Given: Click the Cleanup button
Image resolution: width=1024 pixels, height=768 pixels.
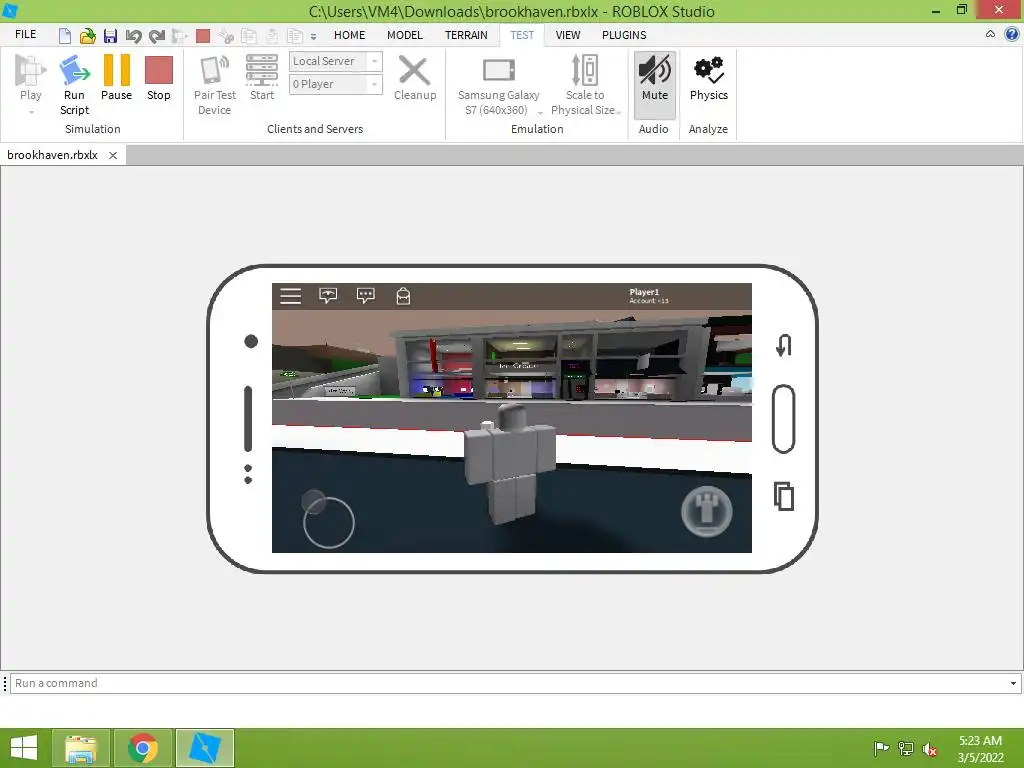Looking at the screenshot, I should point(415,77).
